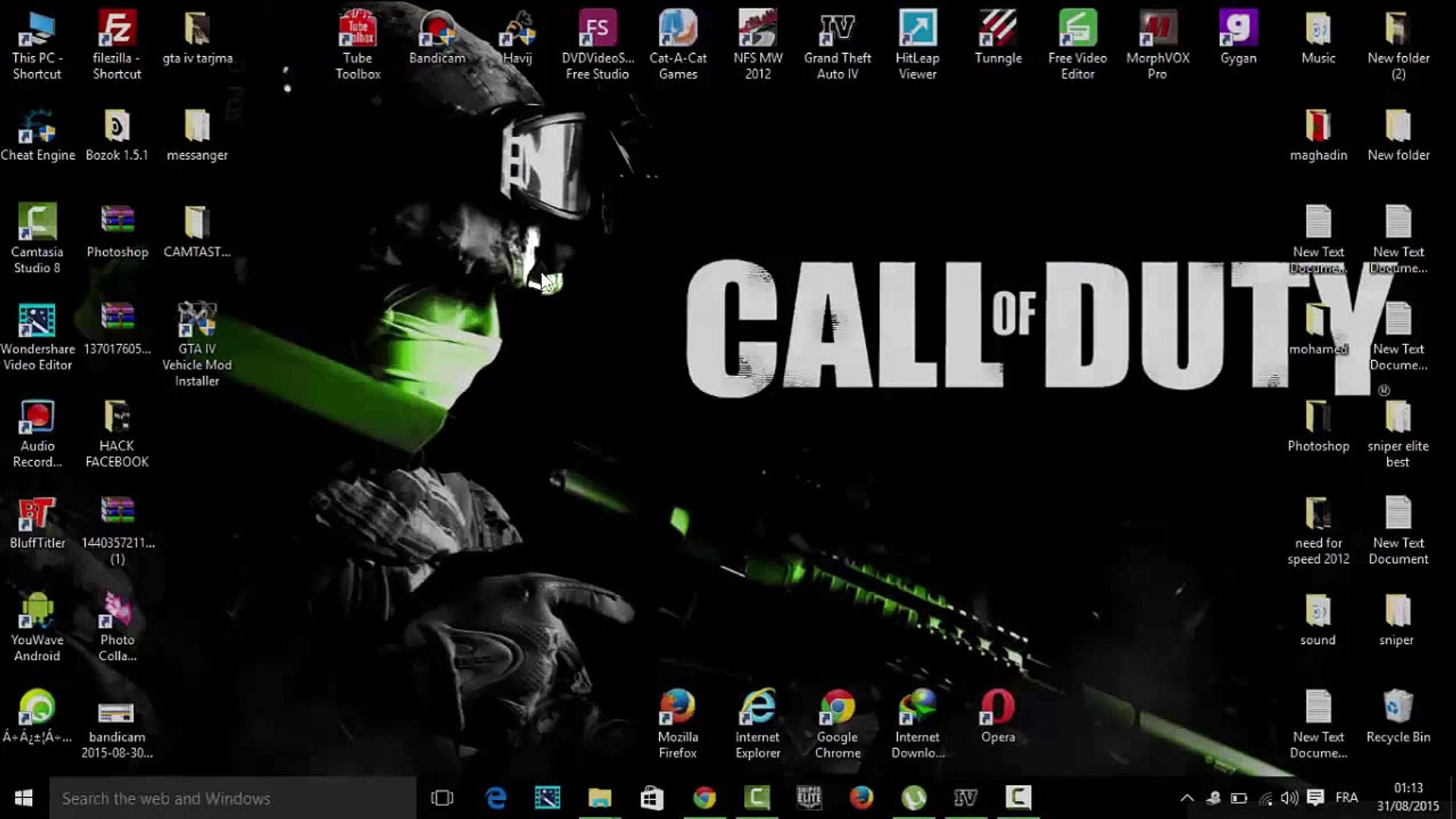
Task: Change the FRA input language
Action: tap(1347, 798)
